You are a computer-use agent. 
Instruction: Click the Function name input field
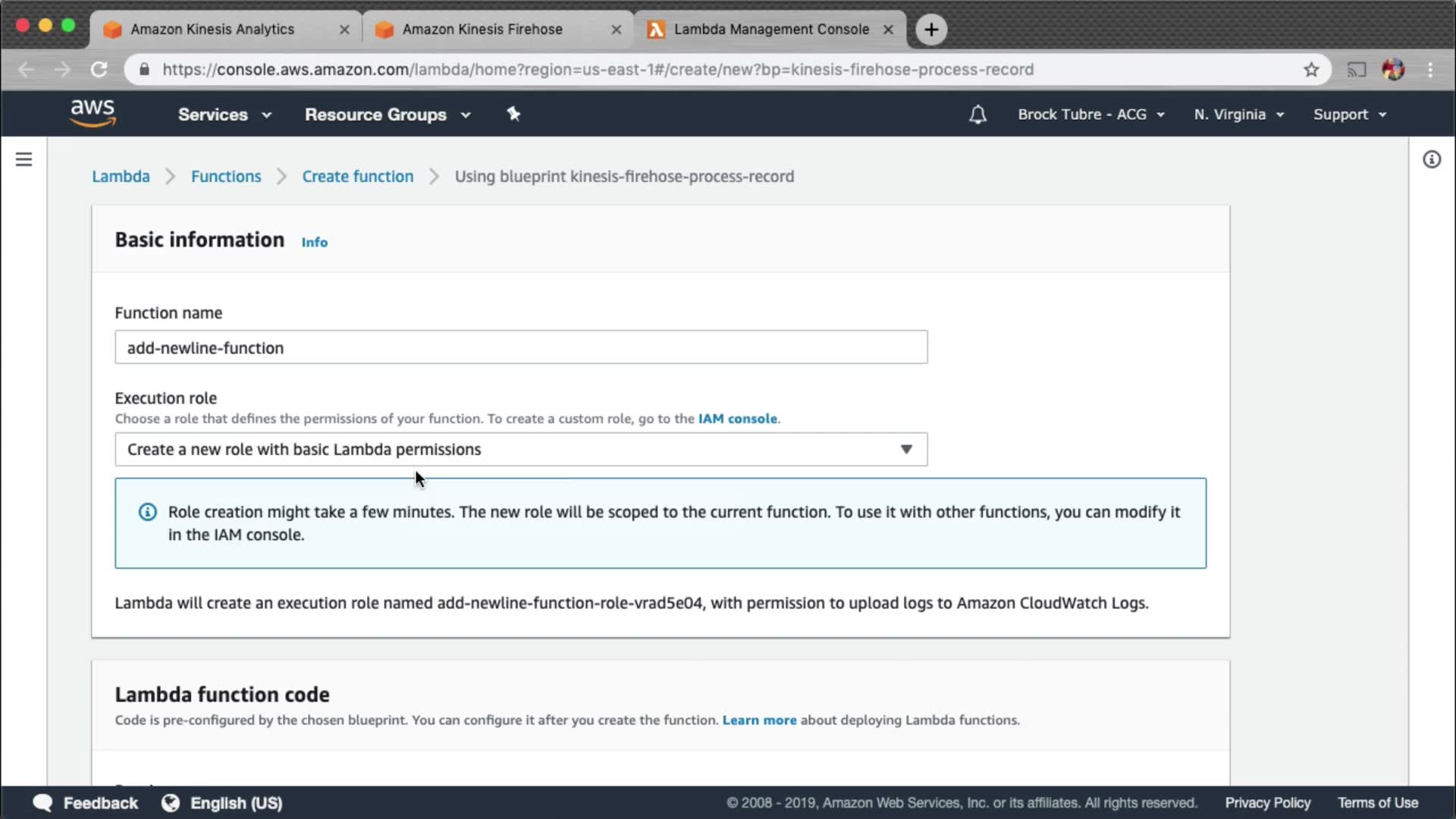[x=521, y=347]
